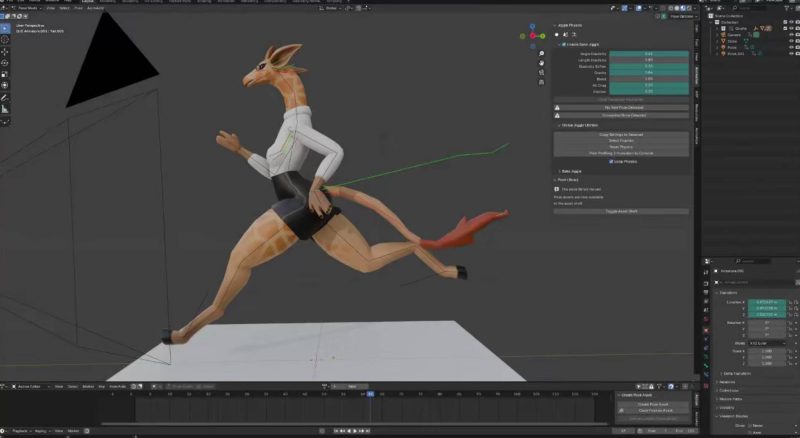Click the Toggle Asset Shelf button
The image size is (800, 438).
(621, 211)
